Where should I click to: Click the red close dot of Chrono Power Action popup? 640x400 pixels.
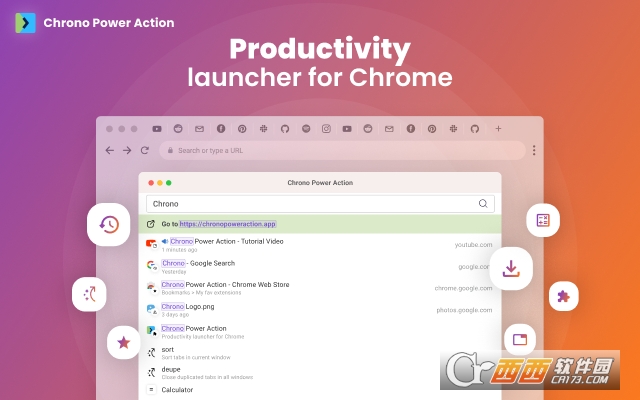[x=151, y=183]
